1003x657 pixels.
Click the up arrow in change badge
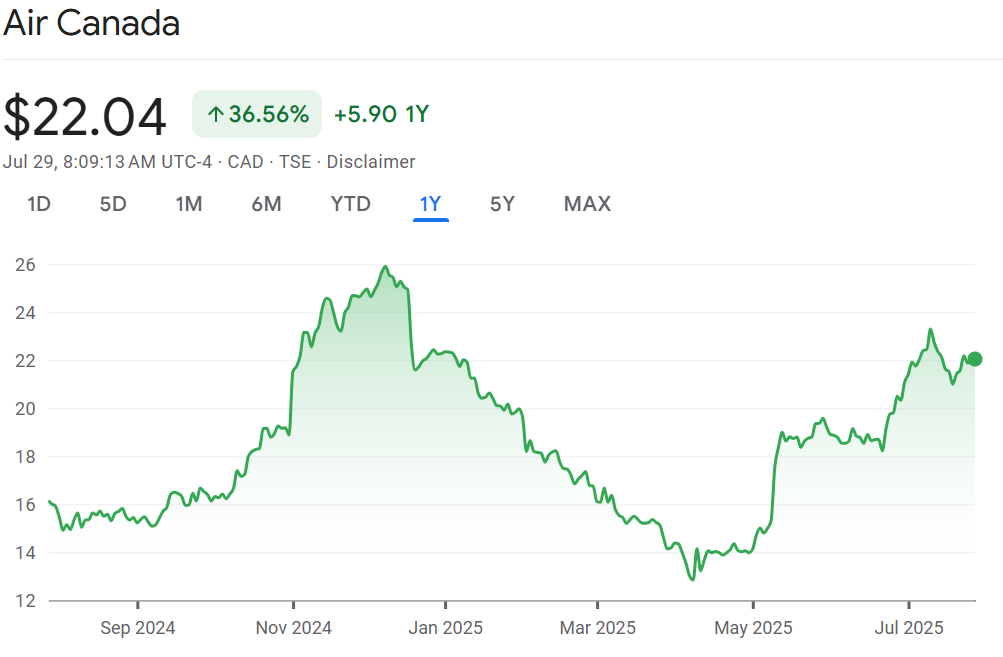[216, 115]
